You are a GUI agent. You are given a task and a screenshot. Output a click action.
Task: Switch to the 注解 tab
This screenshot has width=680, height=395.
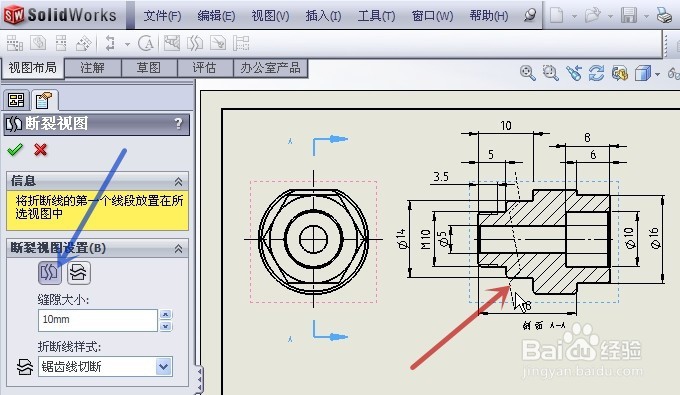pyautogui.click(x=92, y=68)
